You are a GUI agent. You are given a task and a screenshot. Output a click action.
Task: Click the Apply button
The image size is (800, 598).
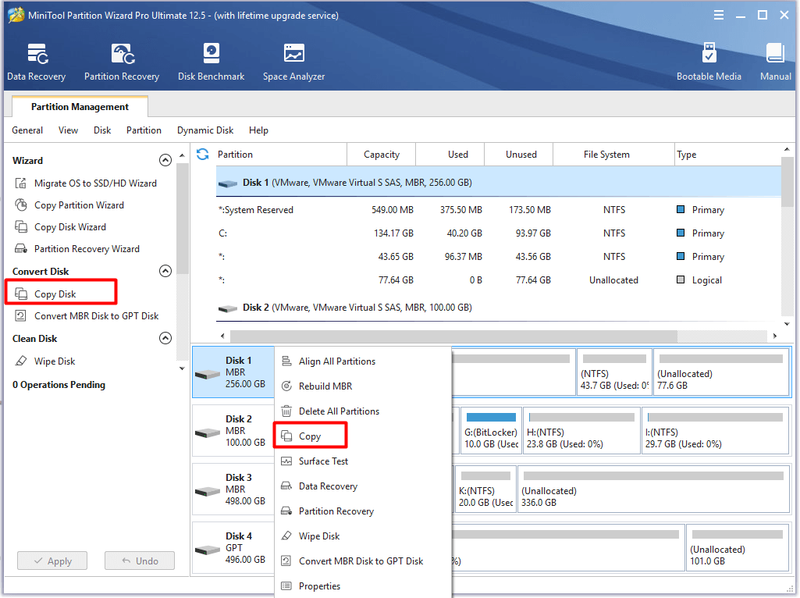tap(53, 561)
